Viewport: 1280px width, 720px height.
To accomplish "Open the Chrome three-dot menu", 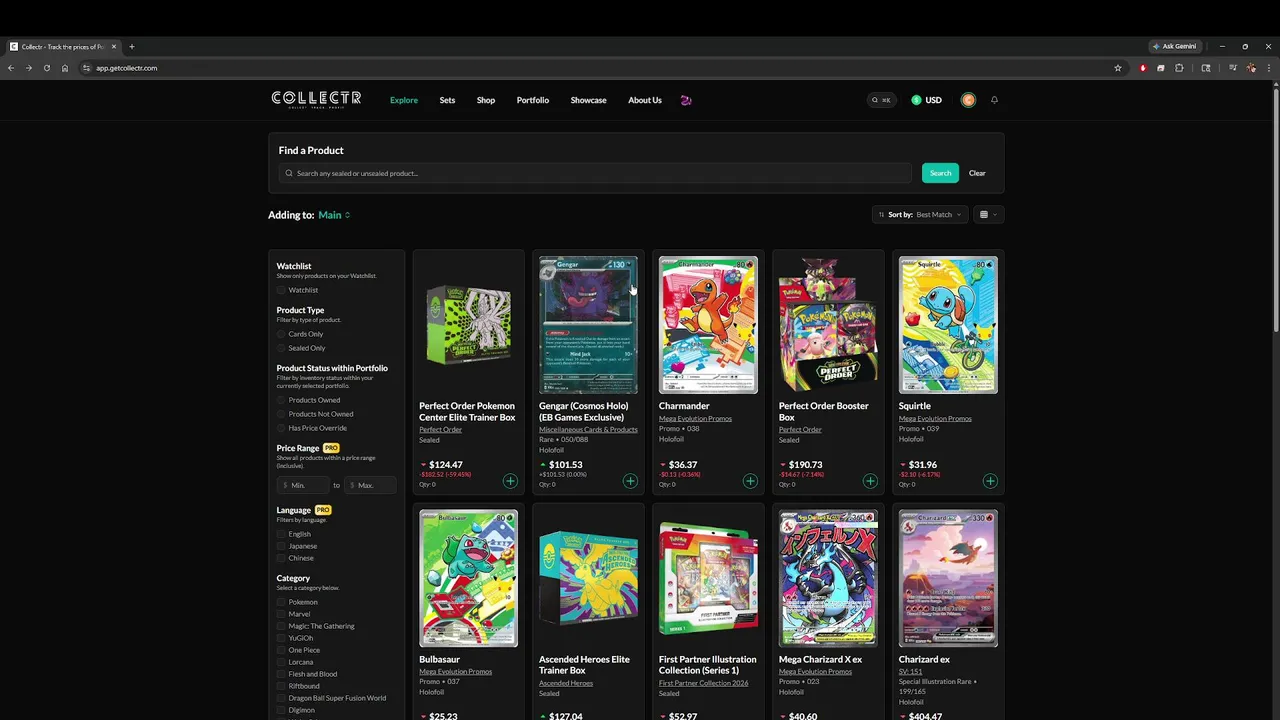I will [1268, 68].
